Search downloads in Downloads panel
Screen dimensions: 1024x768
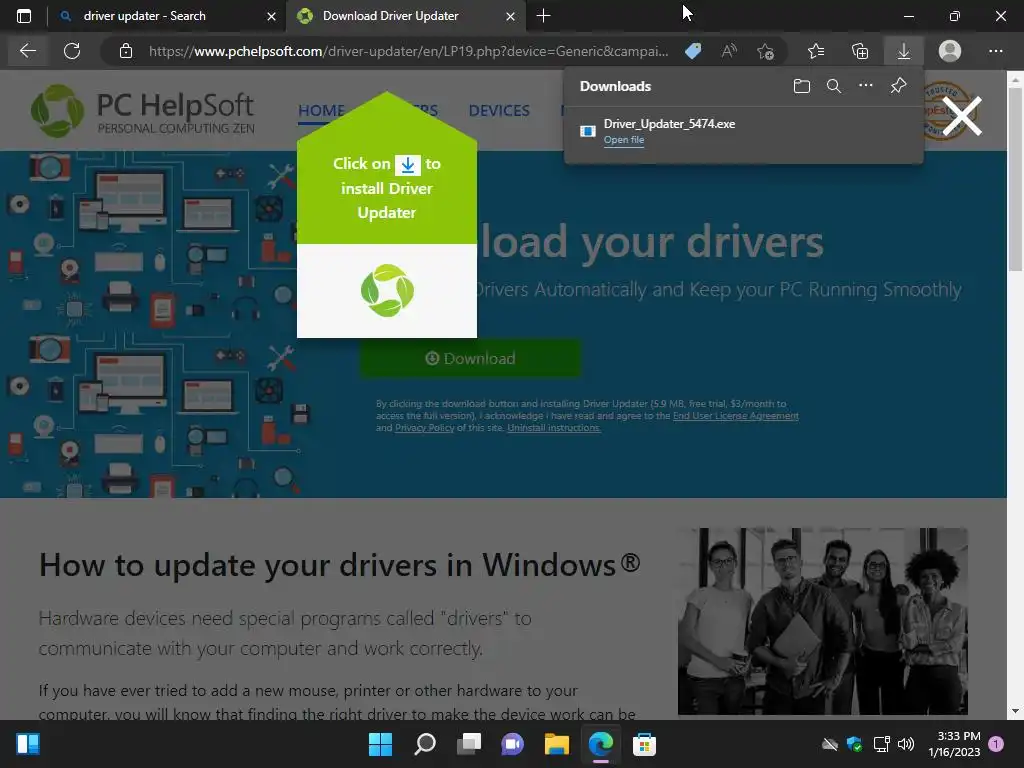click(x=833, y=86)
